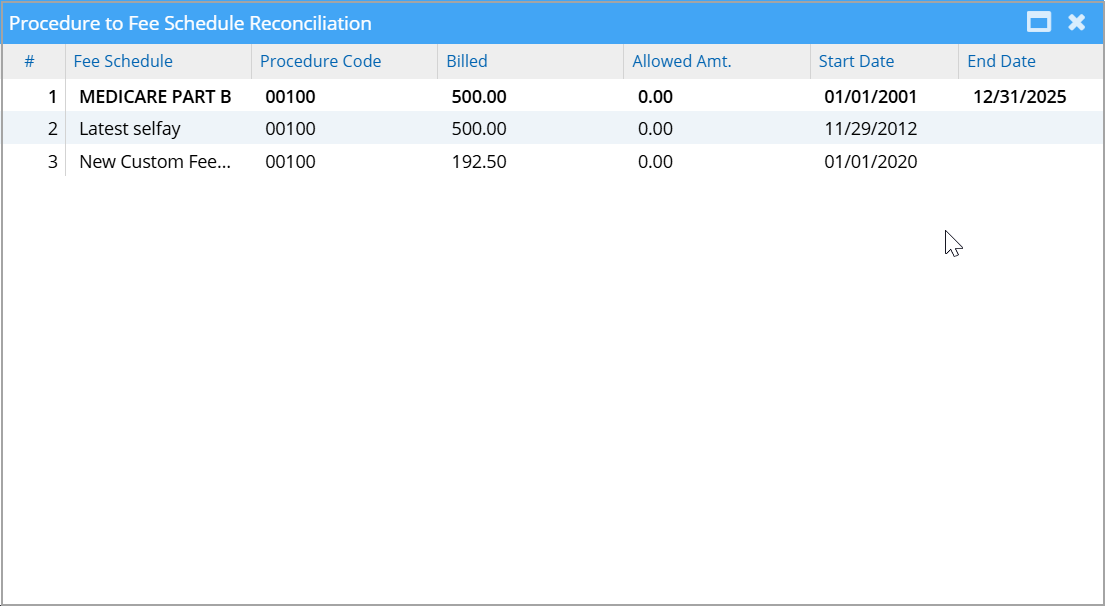Click row number 2 cell
Screen dimensions: 1105x606
tap(53, 129)
